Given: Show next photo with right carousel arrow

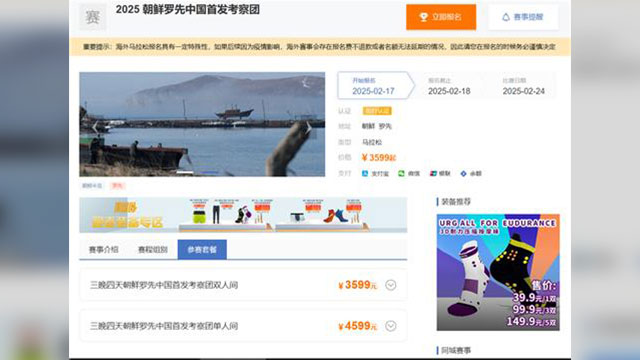Looking at the screenshot, I should (x=309, y=127).
